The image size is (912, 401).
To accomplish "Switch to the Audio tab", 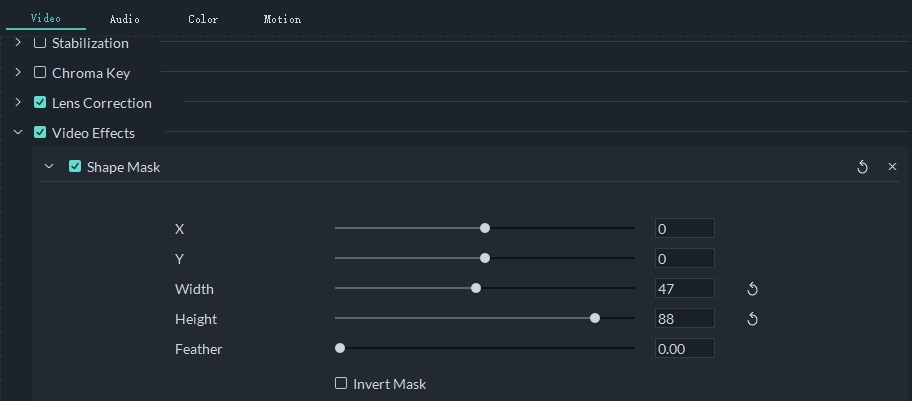I will [x=125, y=19].
